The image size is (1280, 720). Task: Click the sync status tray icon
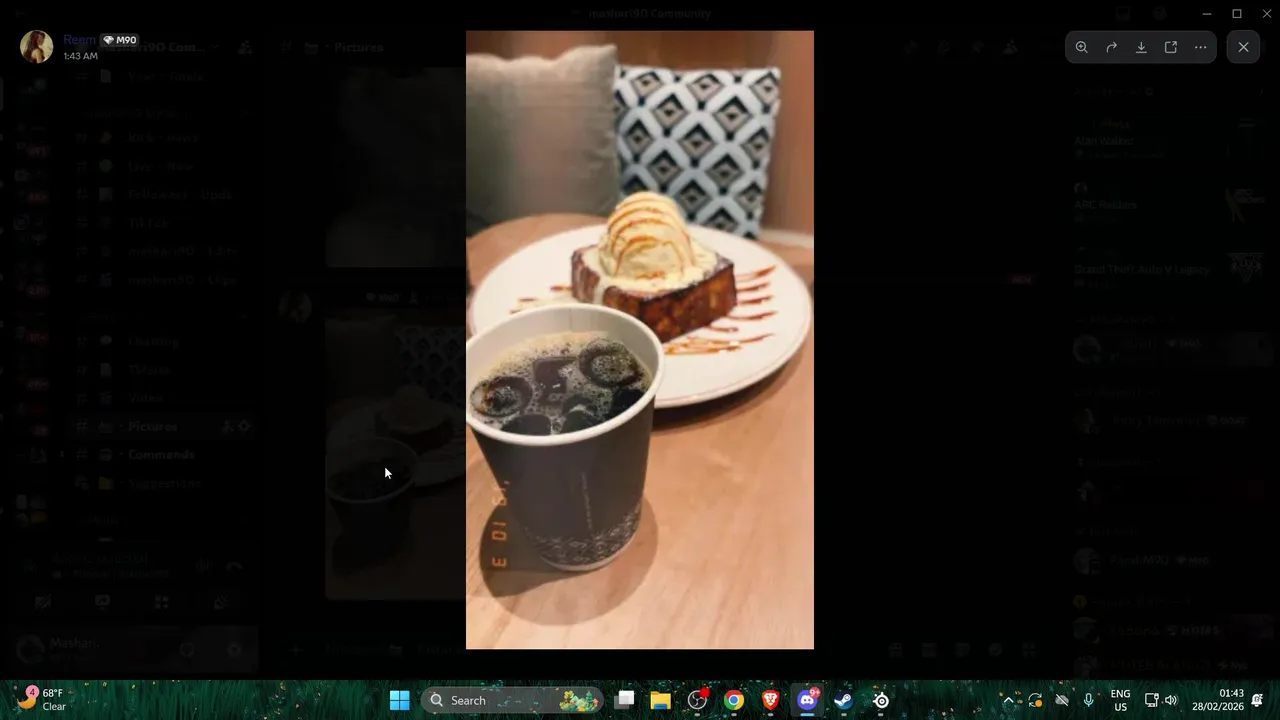pos(1035,700)
